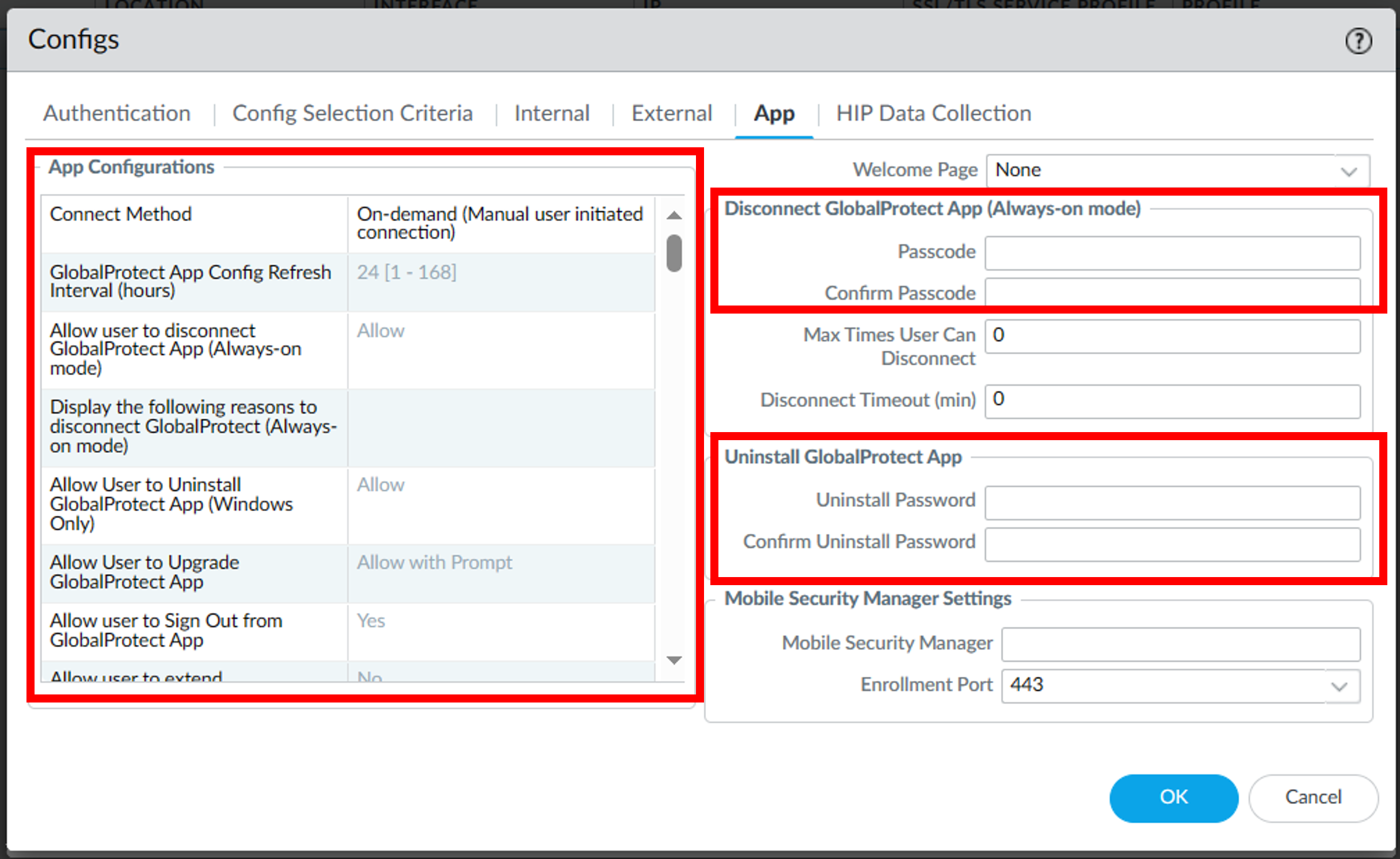Click the App Configurations scrollbar thumb
This screenshot has height=859, width=1400.
pos(674,253)
